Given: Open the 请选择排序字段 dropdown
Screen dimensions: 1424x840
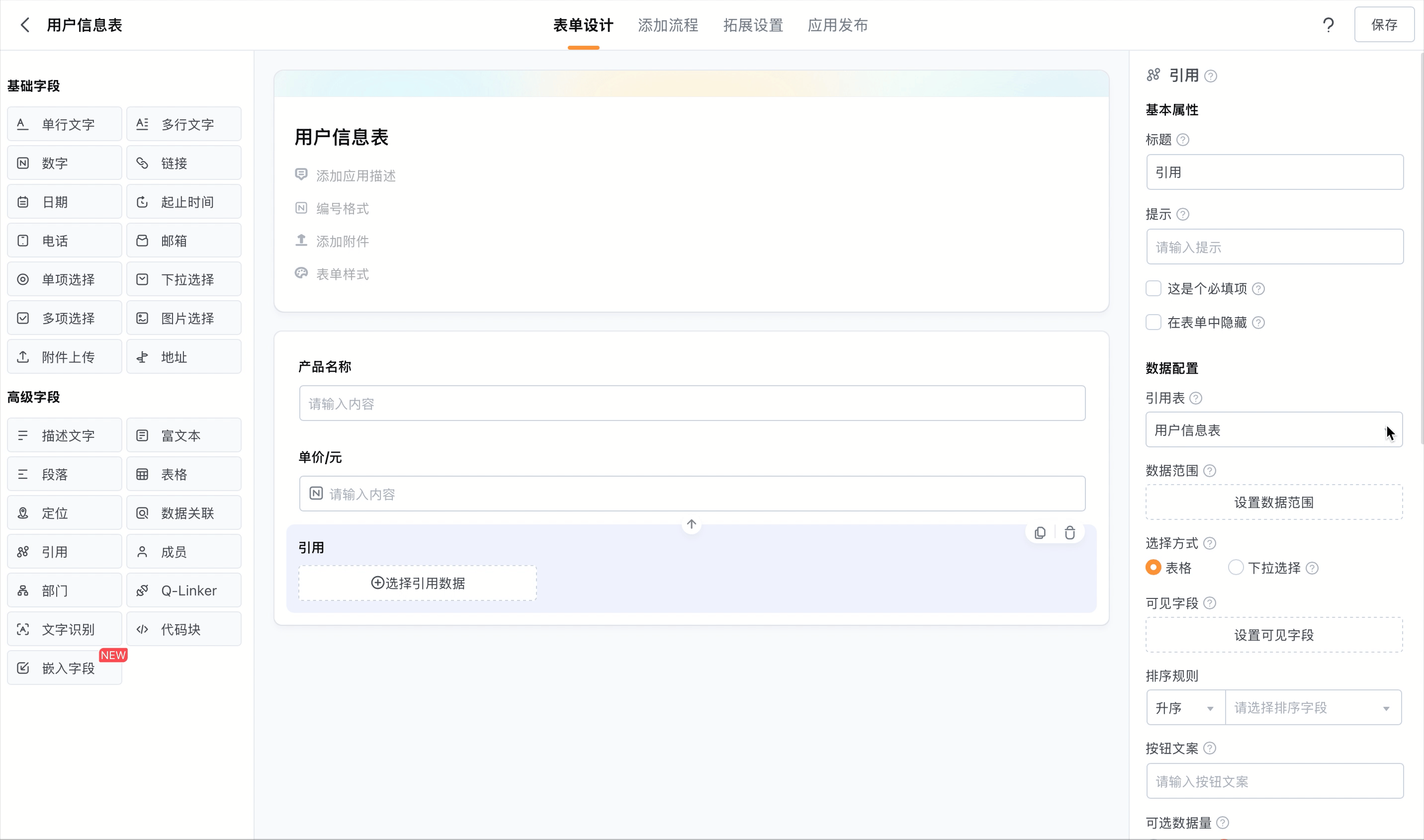Looking at the screenshot, I should [1313, 708].
